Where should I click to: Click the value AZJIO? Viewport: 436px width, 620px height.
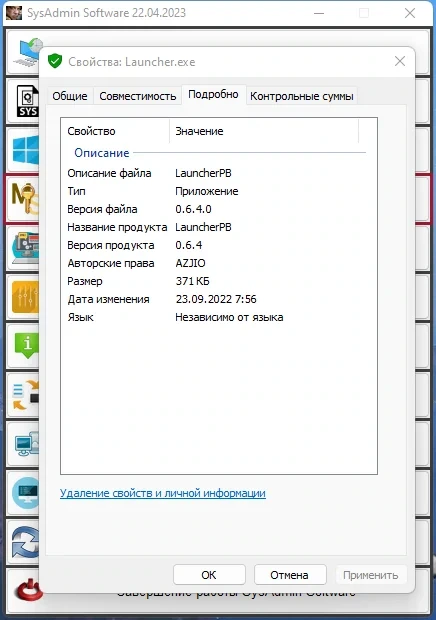tap(191, 263)
